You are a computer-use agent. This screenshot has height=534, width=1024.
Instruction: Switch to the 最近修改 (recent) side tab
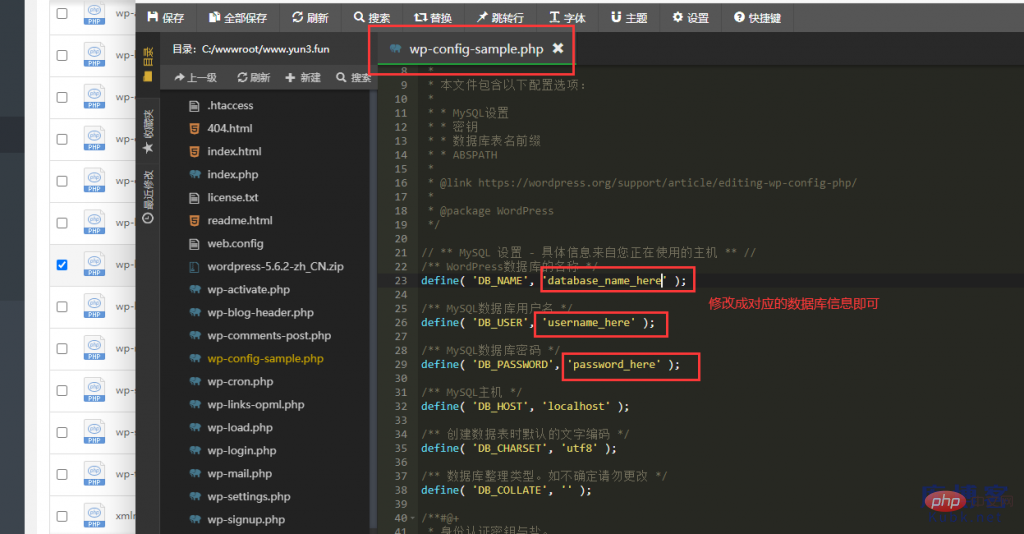point(148,196)
